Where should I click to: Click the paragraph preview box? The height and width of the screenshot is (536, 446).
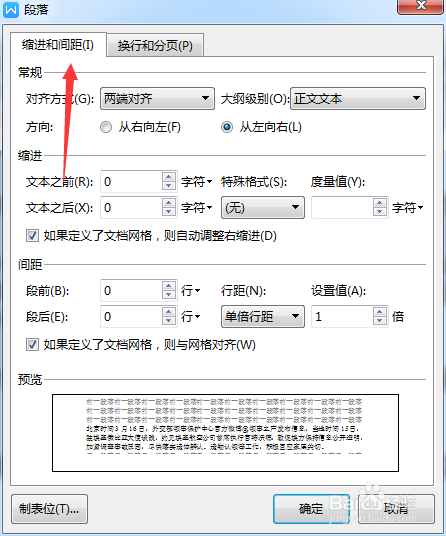tap(225, 433)
